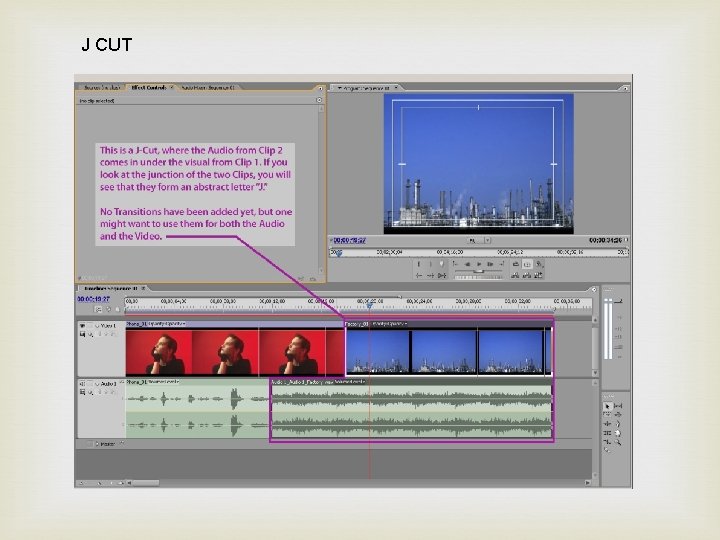Click the Timeline current timecode
The height and width of the screenshot is (540, 720).
94,299
